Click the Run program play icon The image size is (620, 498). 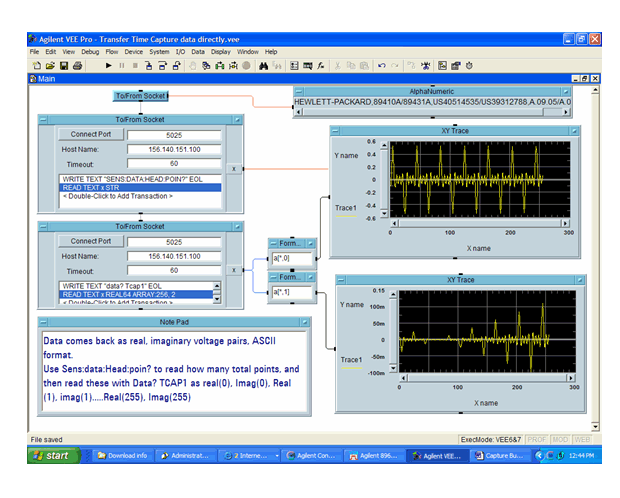pyautogui.click(x=109, y=65)
